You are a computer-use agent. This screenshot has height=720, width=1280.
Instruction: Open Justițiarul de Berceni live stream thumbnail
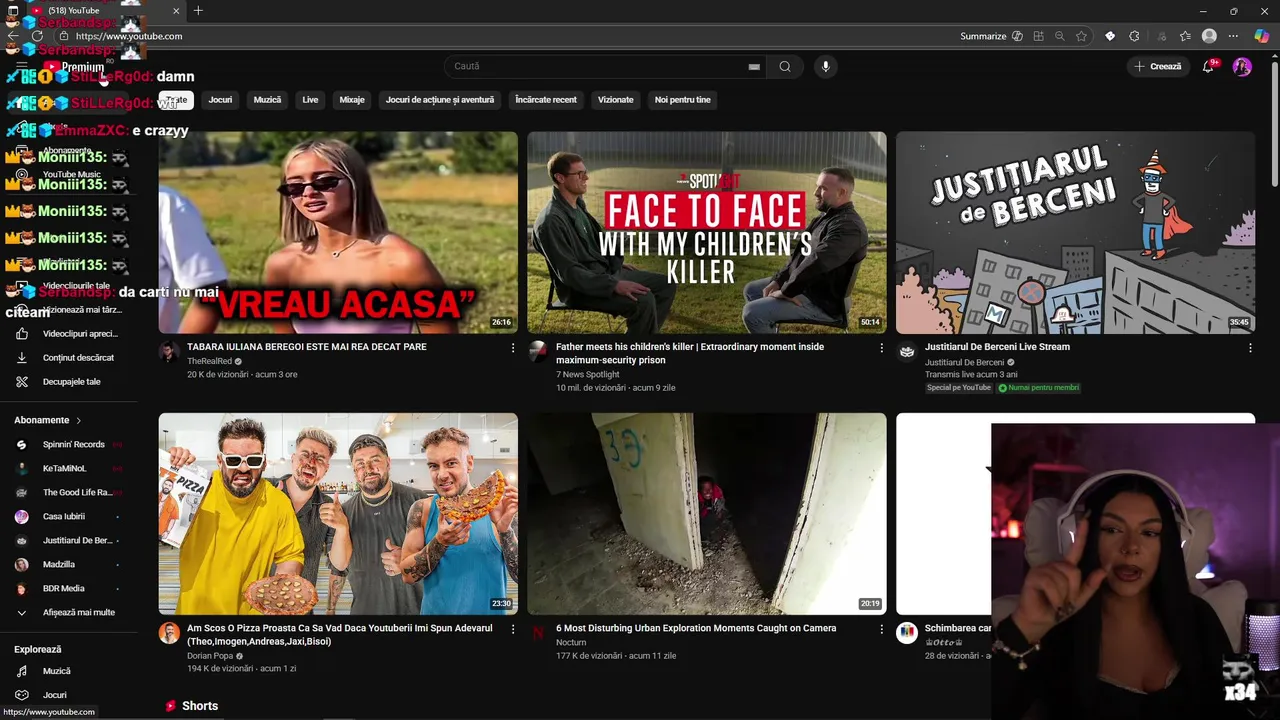click(x=1075, y=232)
